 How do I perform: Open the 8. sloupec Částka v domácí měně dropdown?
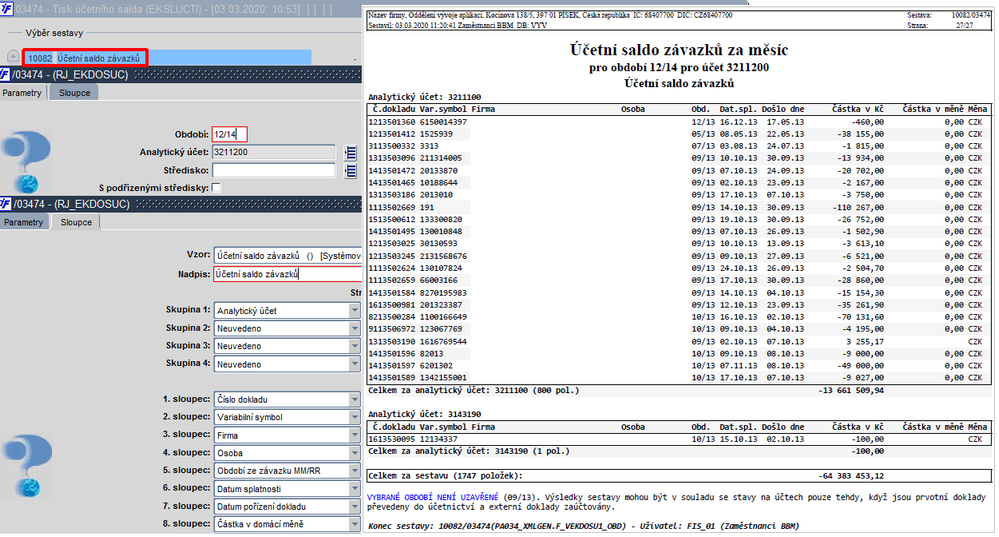point(354,524)
